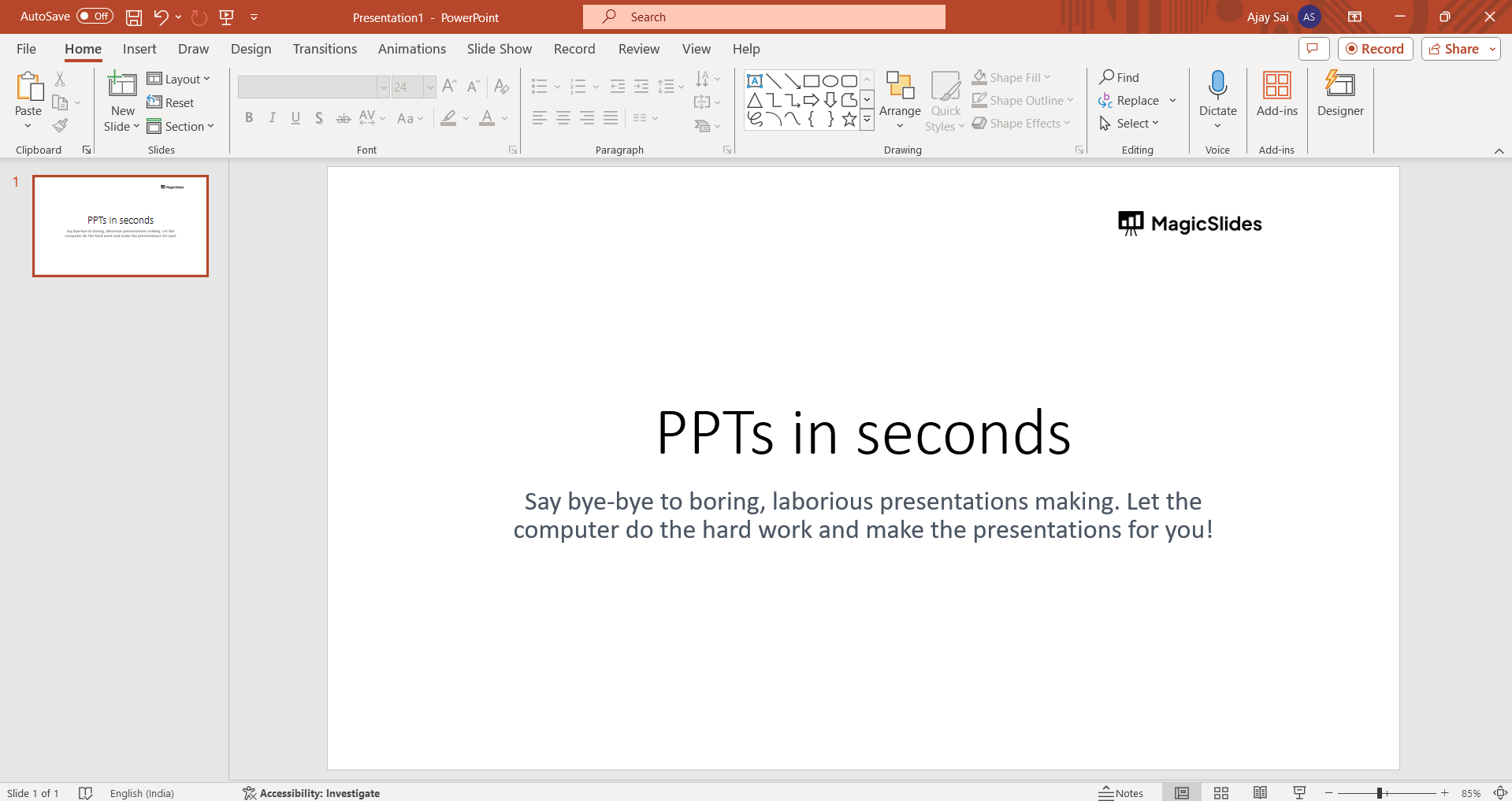The width and height of the screenshot is (1512, 801).
Task: Switch to Slide Sorter view icon
Action: (x=1221, y=793)
